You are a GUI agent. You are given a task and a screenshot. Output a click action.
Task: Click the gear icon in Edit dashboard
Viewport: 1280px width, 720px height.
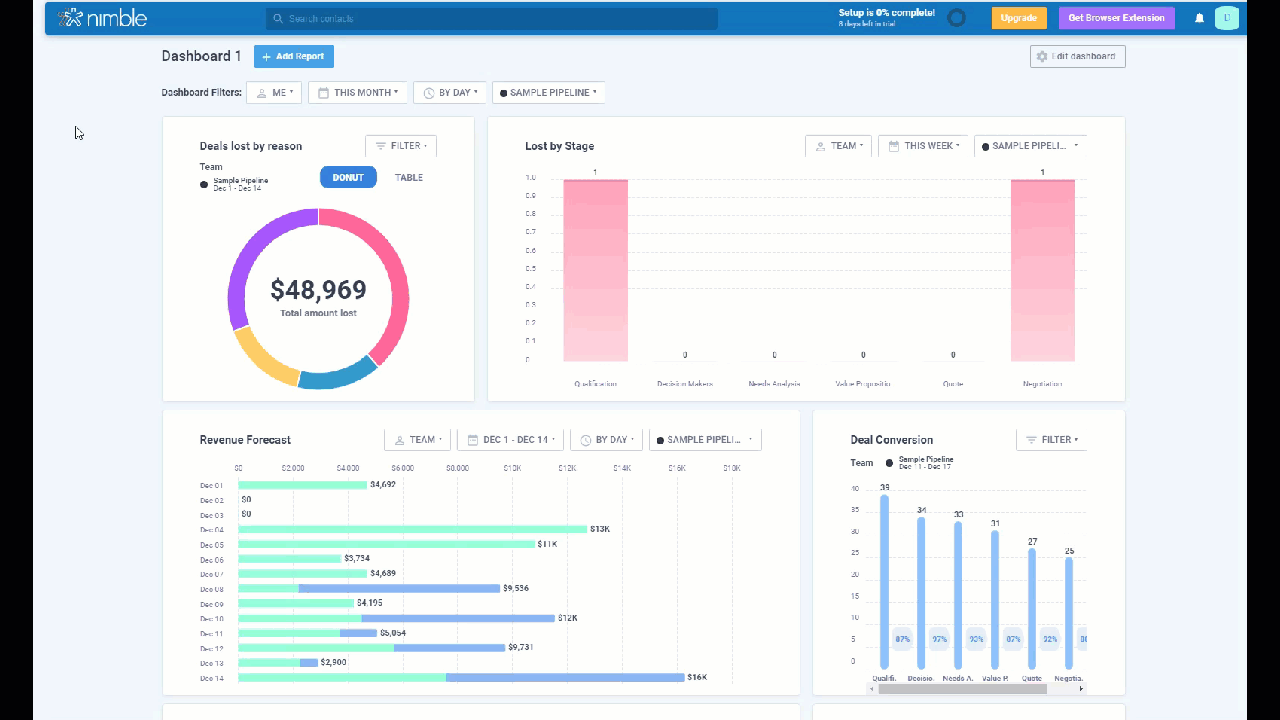click(1042, 57)
